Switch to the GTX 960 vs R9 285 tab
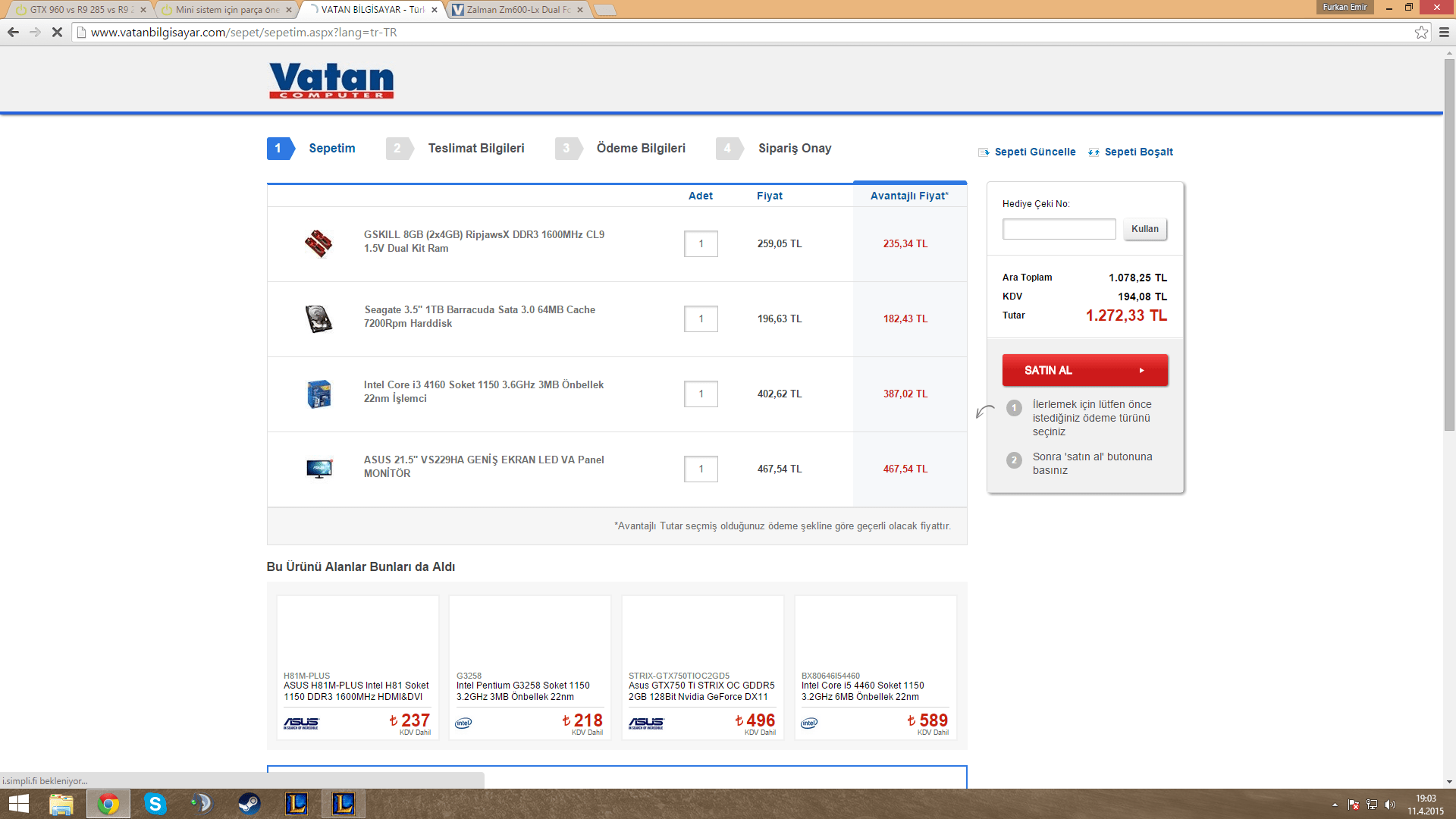This screenshot has width=1456, height=819. [x=79, y=10]
